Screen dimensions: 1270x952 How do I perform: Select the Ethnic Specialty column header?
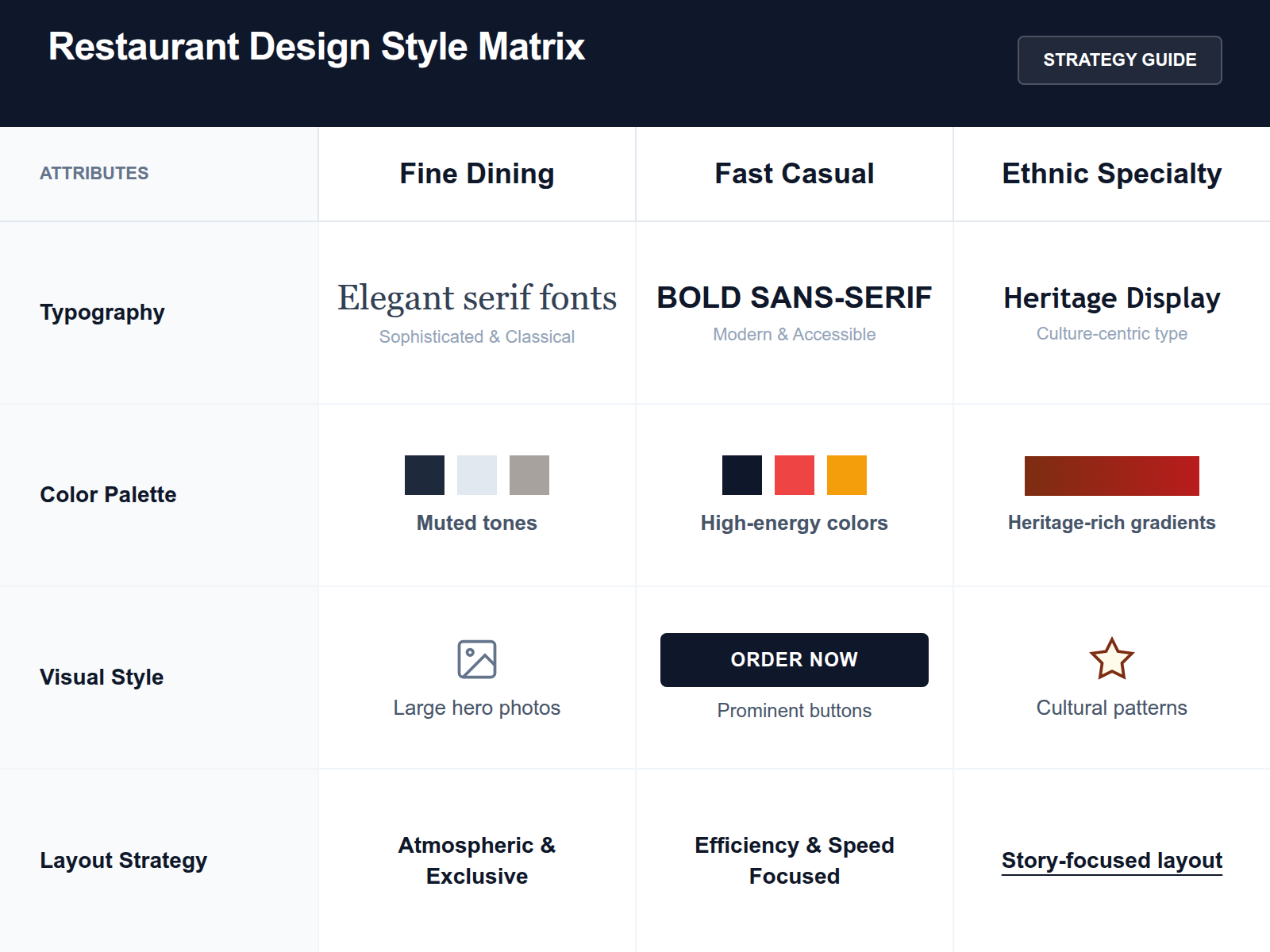click(x=1111, y=173)
